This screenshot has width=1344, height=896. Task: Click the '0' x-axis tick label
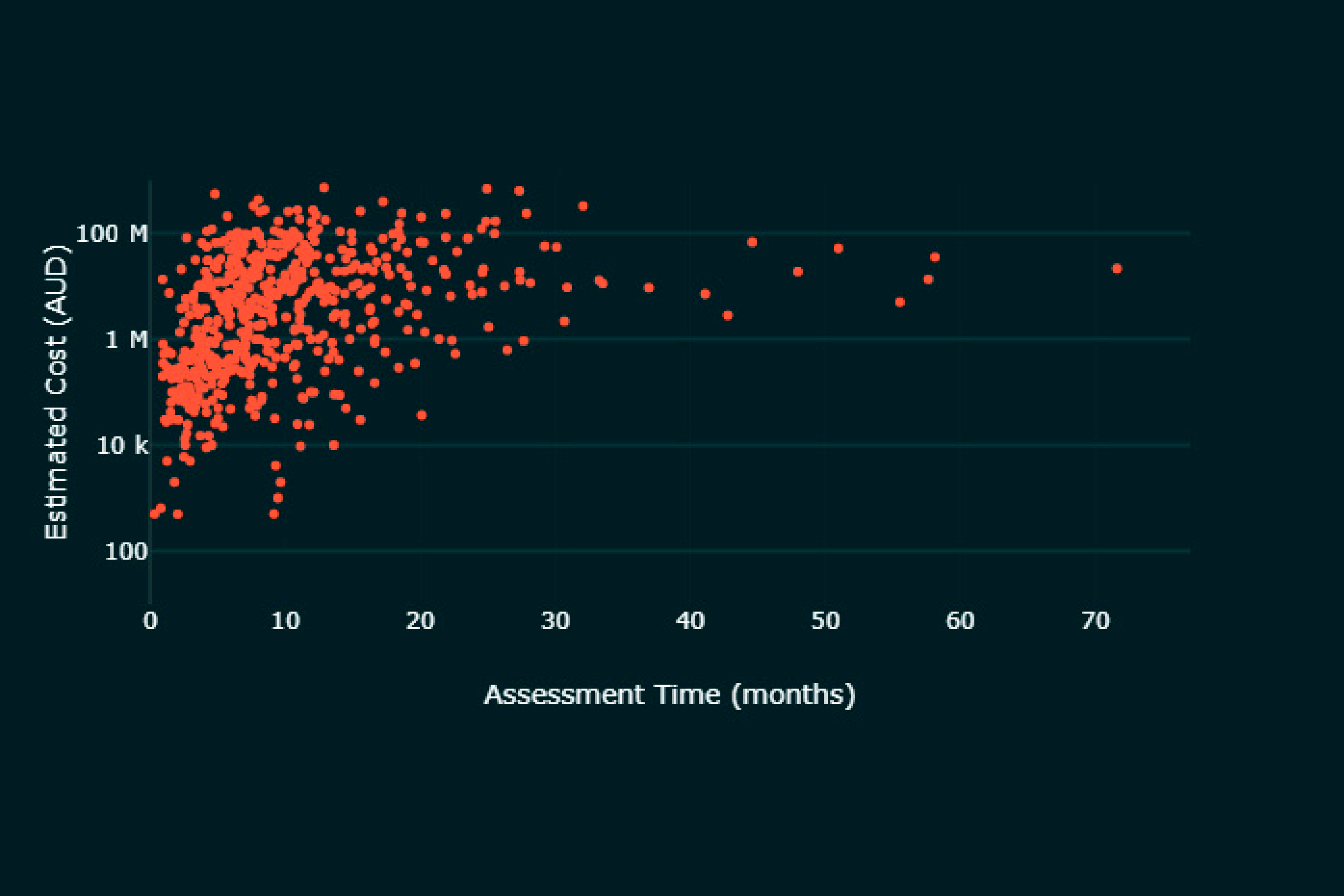click(x=150, y=621)
